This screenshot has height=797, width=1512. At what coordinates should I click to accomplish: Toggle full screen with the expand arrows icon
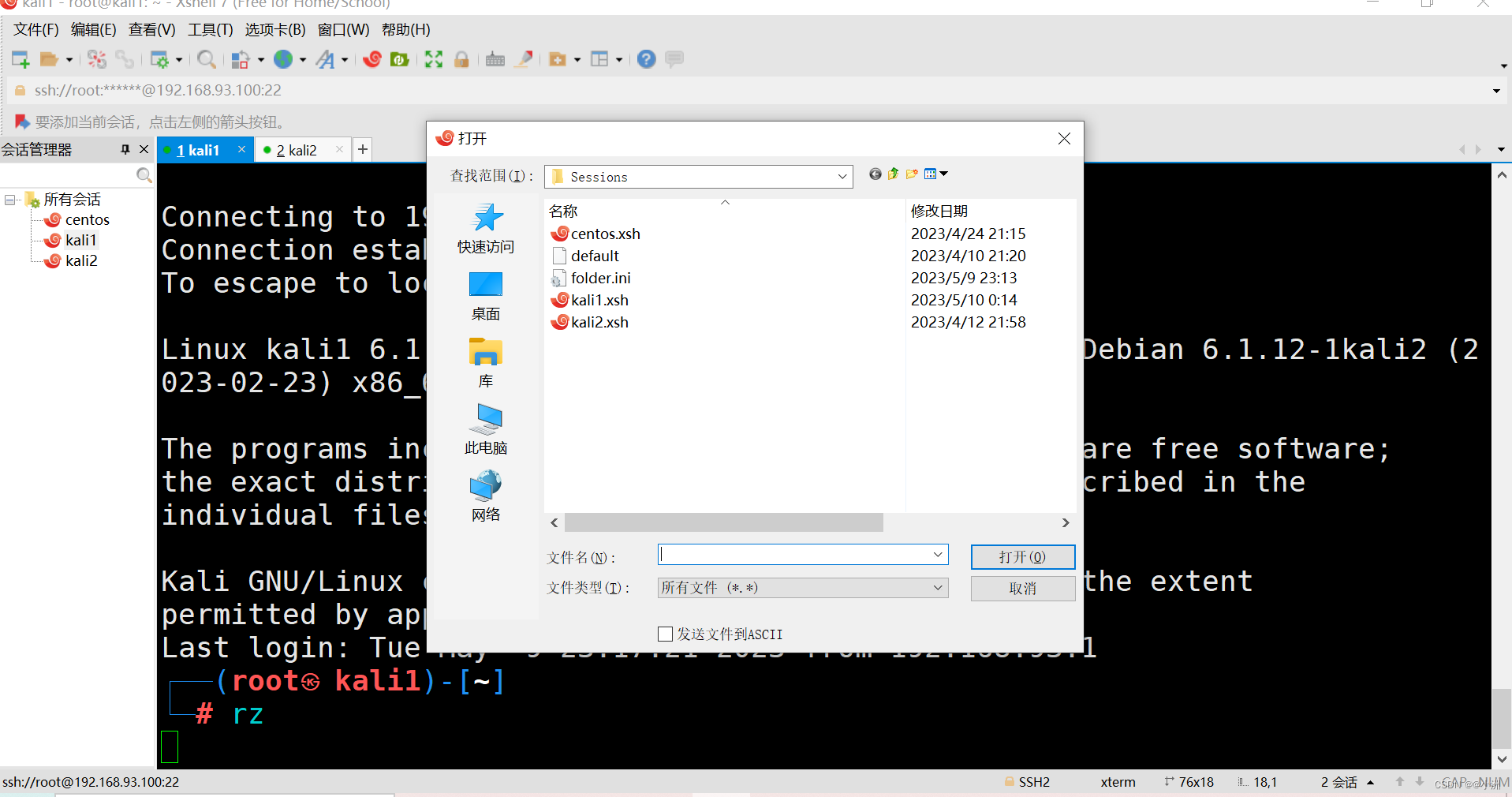(x=433, y=58)
